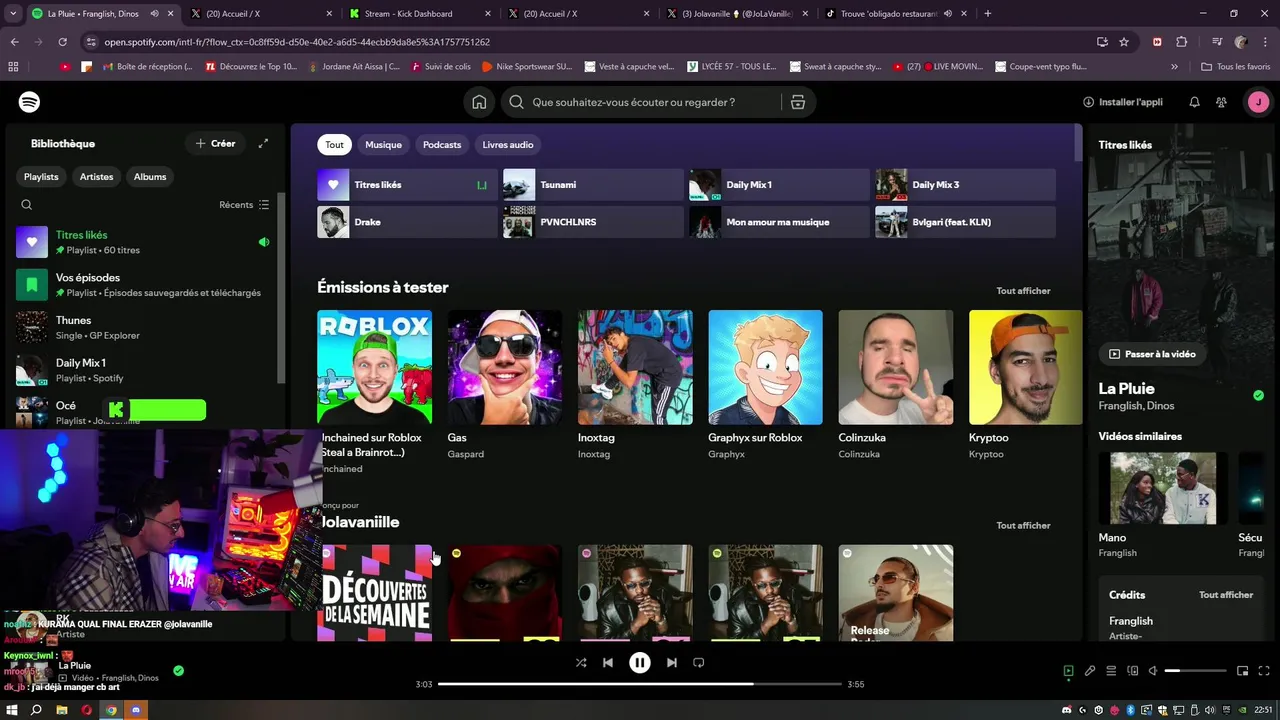Viewport: 1280px width, 720px height.
Task: Open the Tous les favoris folder
Action: [x=1236, y=67]
